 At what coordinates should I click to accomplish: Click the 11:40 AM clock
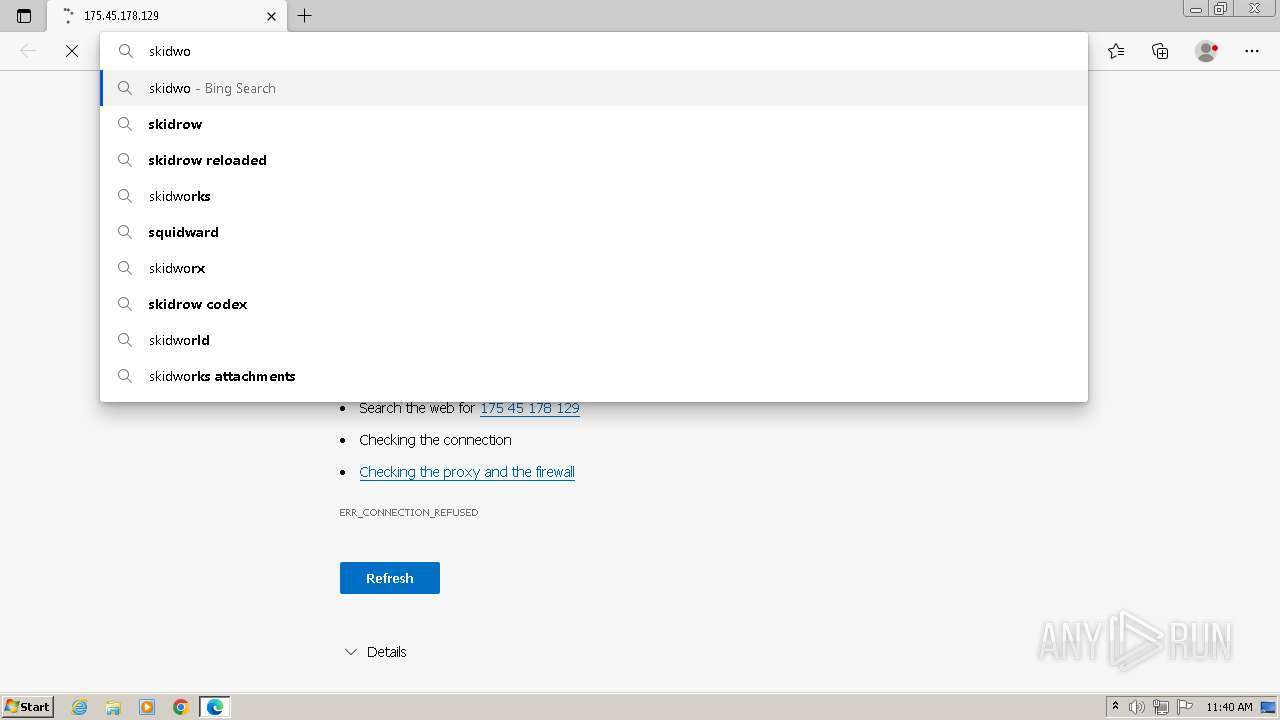click(x=1229, y=707)
